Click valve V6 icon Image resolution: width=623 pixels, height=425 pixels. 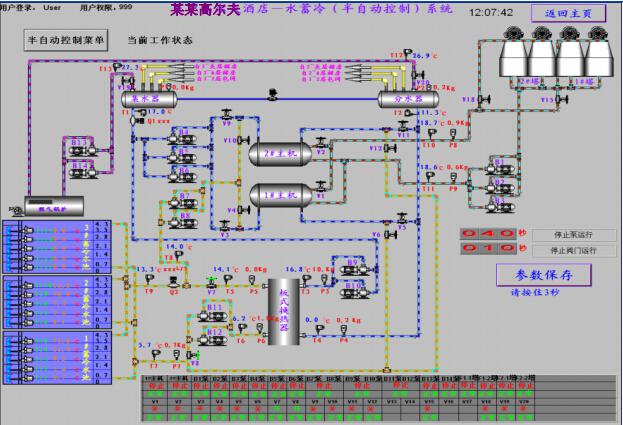coord(391,235)
